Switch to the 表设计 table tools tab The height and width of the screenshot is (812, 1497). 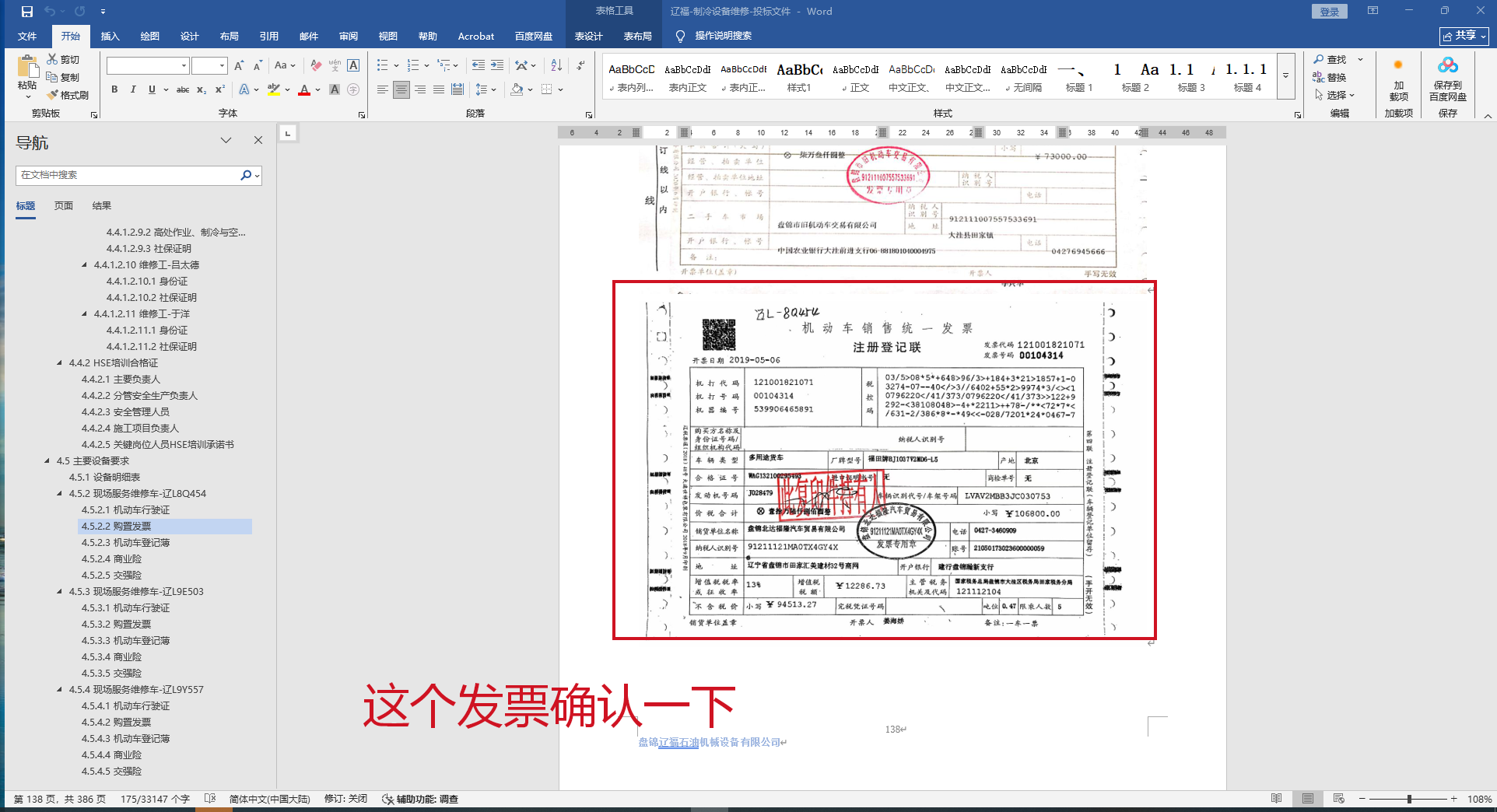588,36
